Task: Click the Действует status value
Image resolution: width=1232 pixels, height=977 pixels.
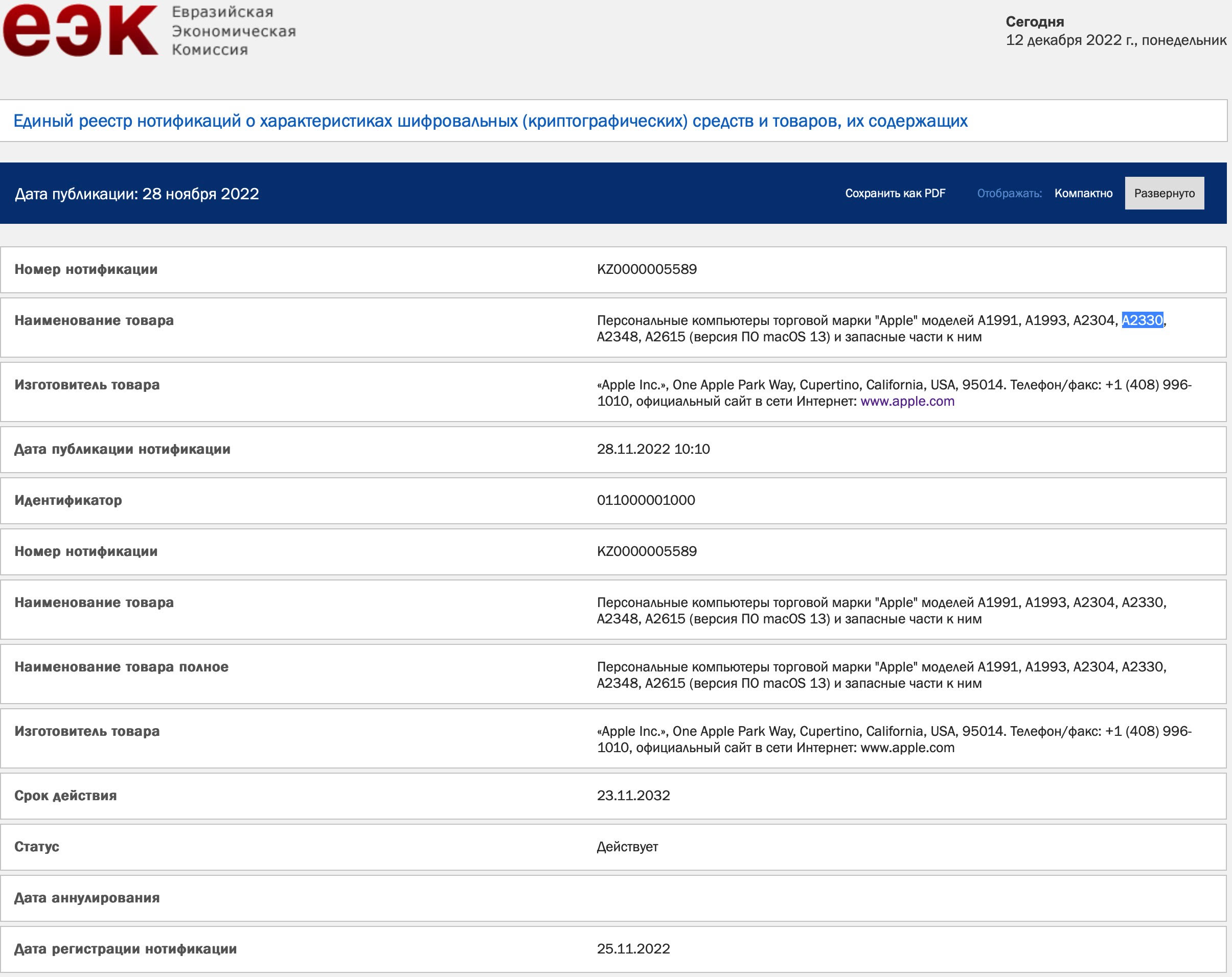Action: pyautogui.click(x=627, y=847)
